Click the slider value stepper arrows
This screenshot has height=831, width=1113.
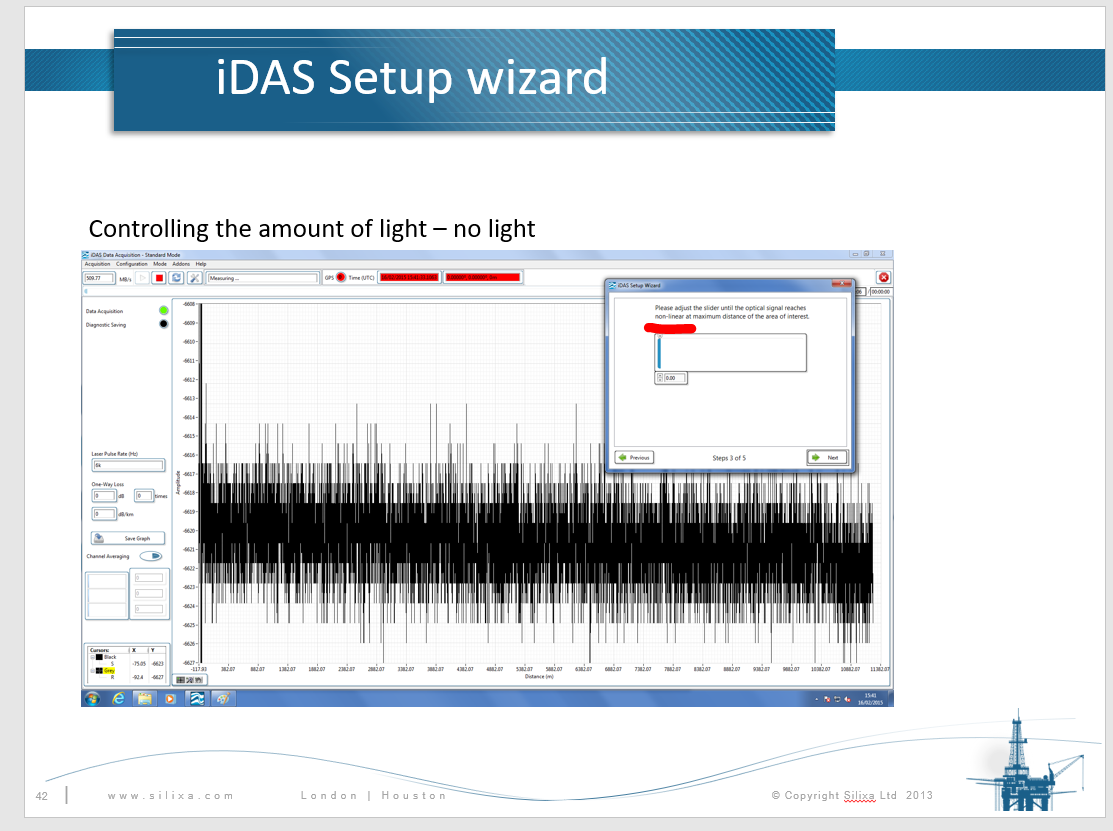pos(659,378)
